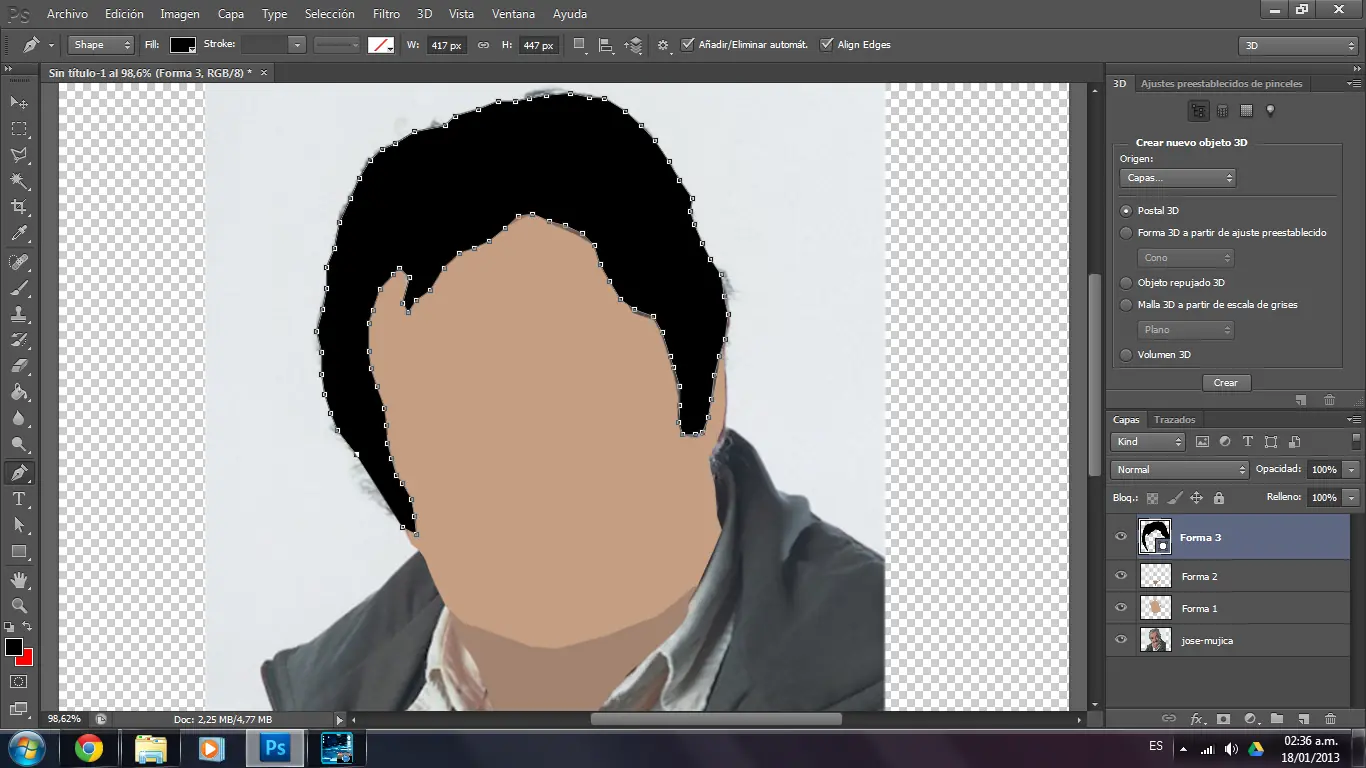The height and width of the screenshot is (768, 1366).
Task: Select the Paint Bucket tool
Action: (x=18, y=392)
